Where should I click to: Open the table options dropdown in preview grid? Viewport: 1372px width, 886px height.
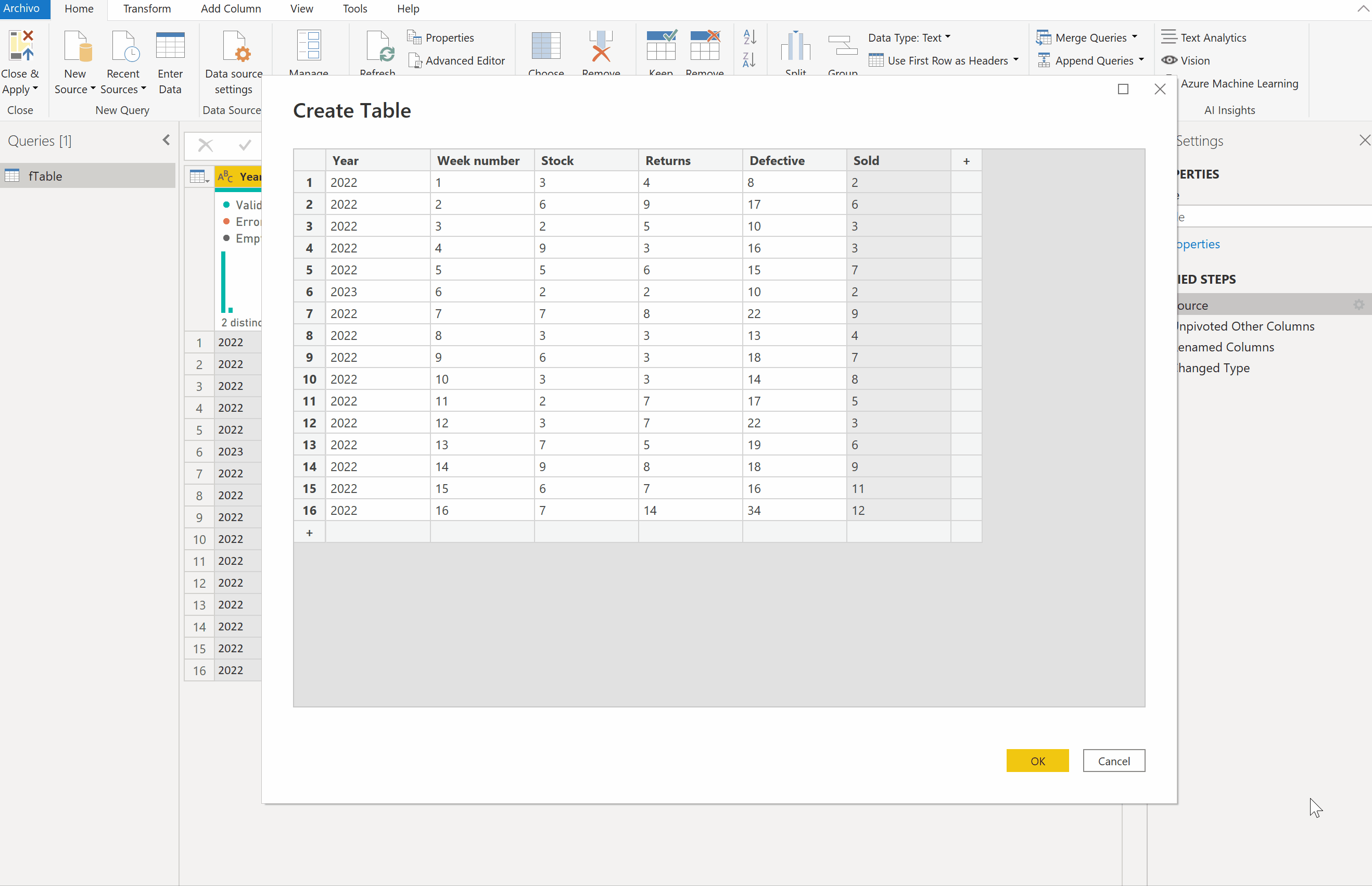click(199, 176)
